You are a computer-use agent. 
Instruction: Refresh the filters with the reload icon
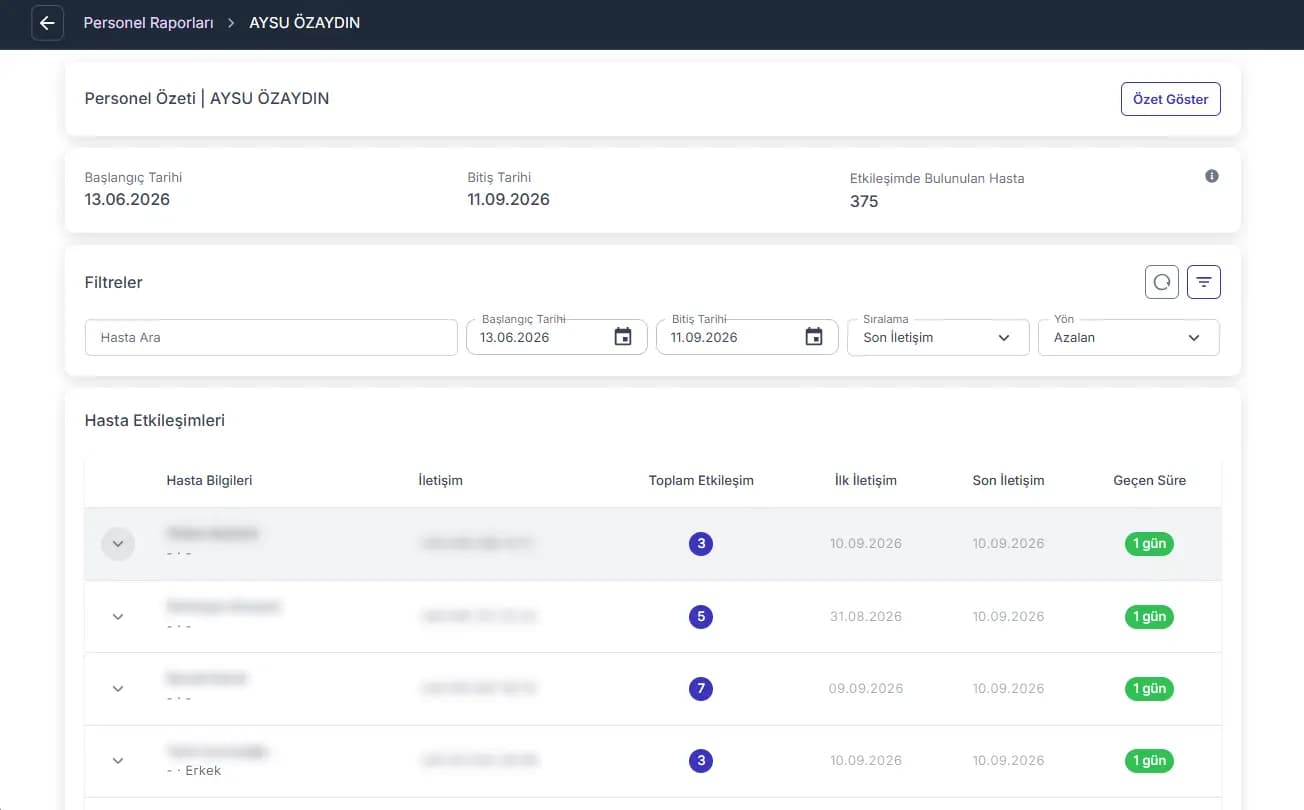pos(1162,282)
